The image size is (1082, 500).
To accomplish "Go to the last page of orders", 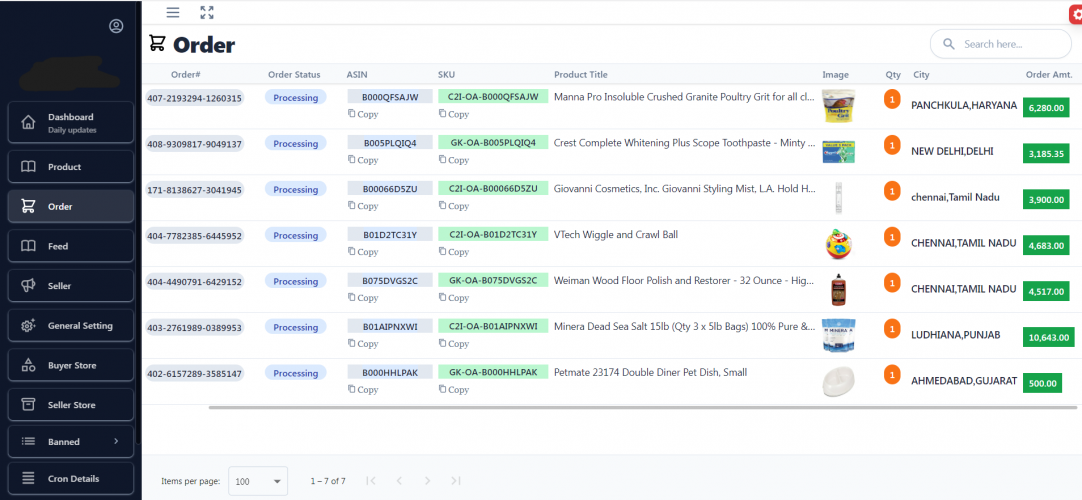I will coord(455,481).
